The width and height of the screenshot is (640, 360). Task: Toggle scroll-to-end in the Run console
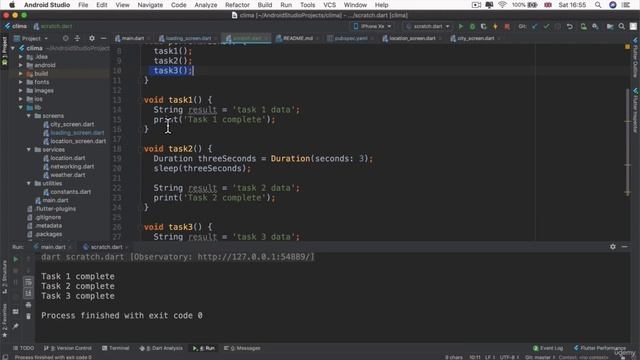(x=28, y=293)
